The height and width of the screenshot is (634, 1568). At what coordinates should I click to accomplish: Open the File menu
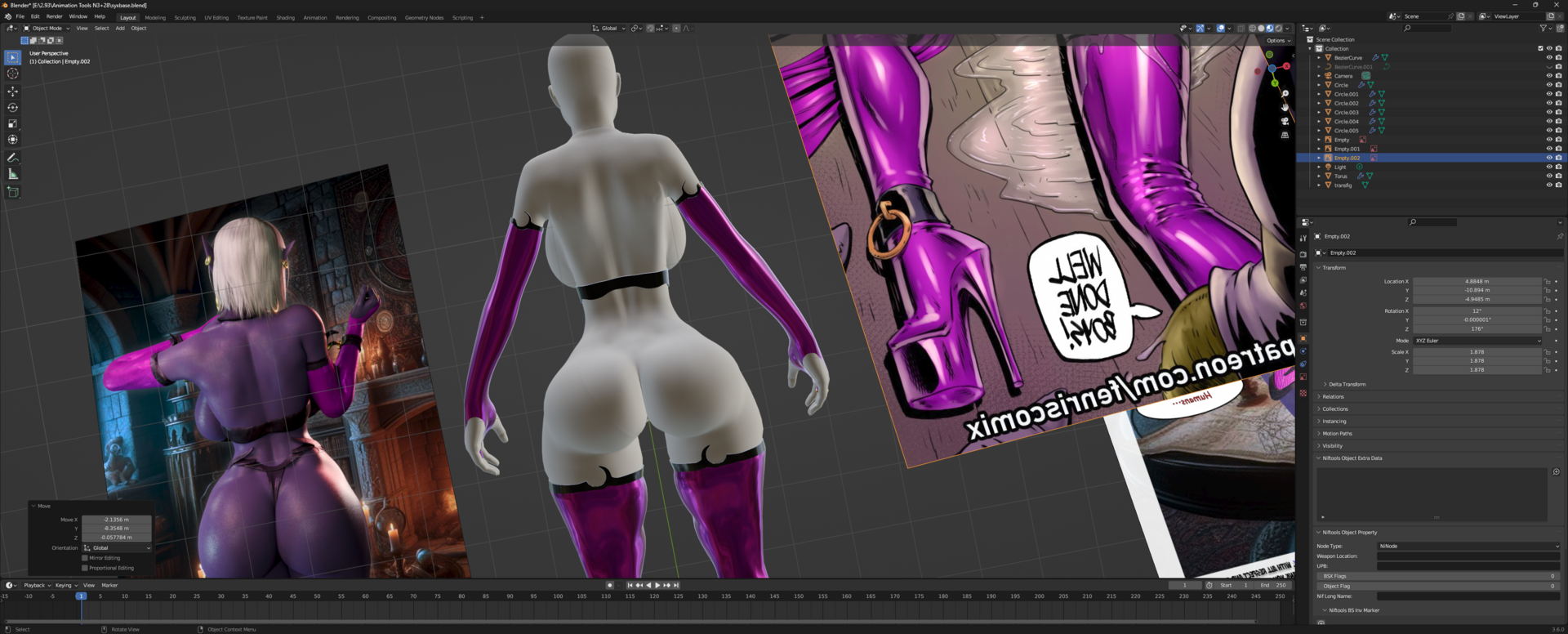coord(20,16)
